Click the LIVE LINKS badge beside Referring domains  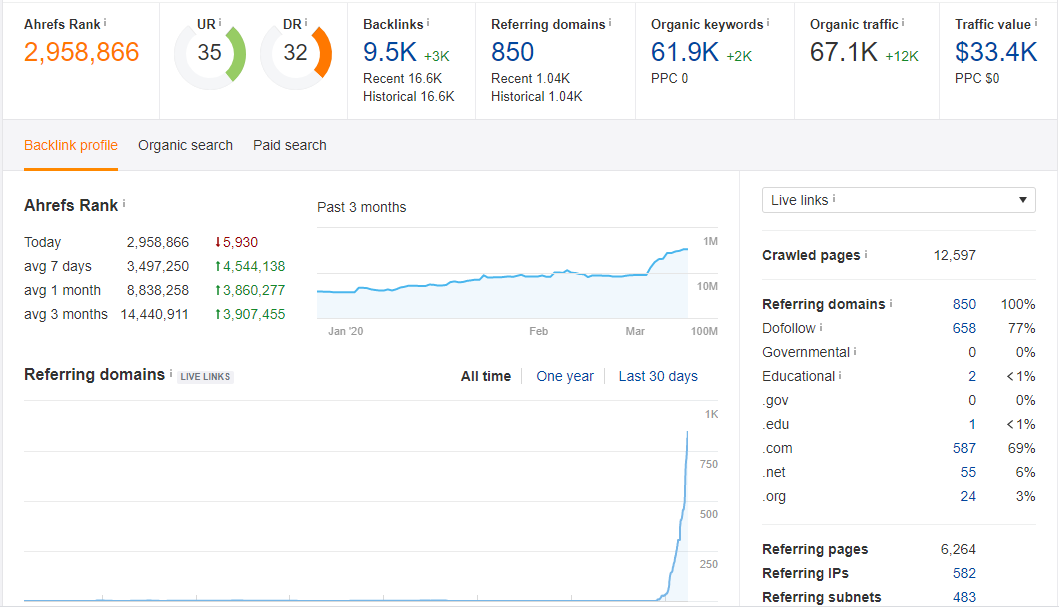(x=204, y=375)
